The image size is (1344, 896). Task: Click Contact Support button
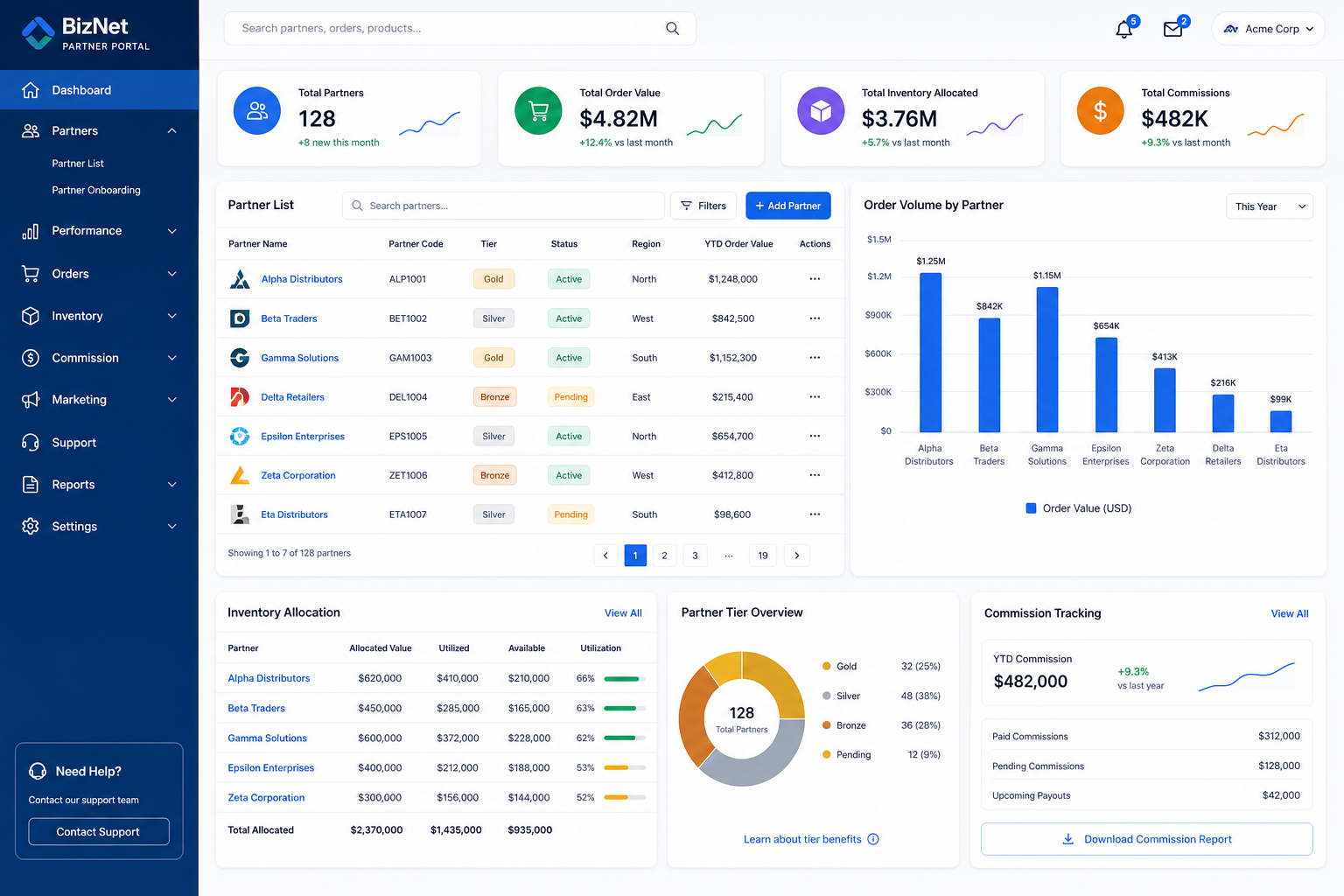click(x=99, y=832)
